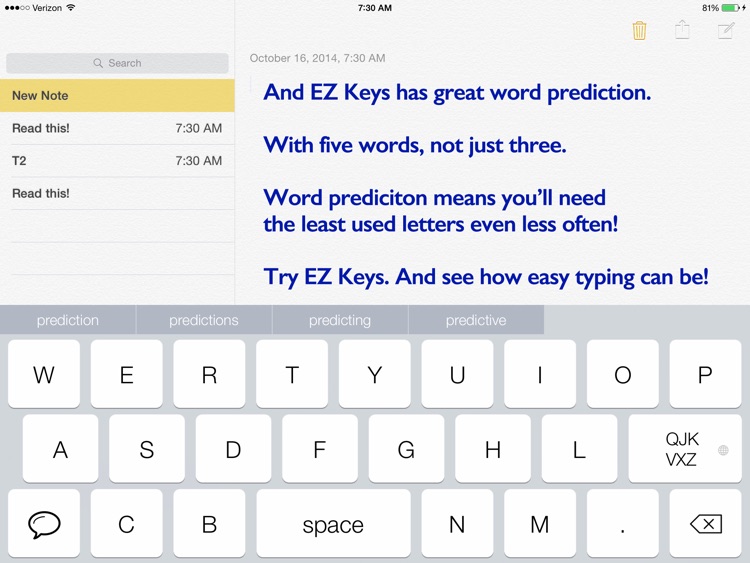
Task: Place cursor in 'With five words, not just three.'
Action: coord(415,145)
